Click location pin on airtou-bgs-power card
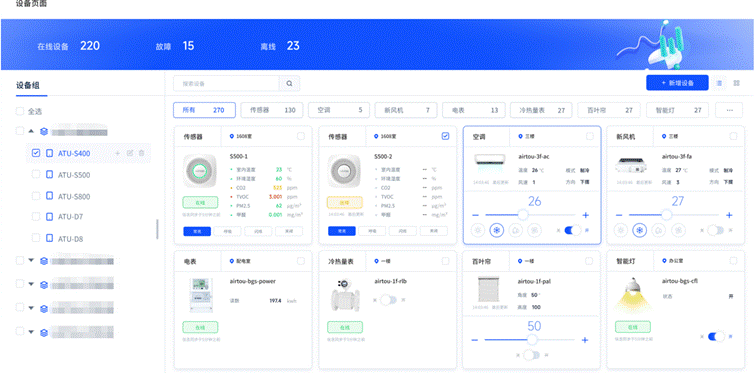Viewport: 755px width, 373px height. pyautogui.click(x=232, y=261)
